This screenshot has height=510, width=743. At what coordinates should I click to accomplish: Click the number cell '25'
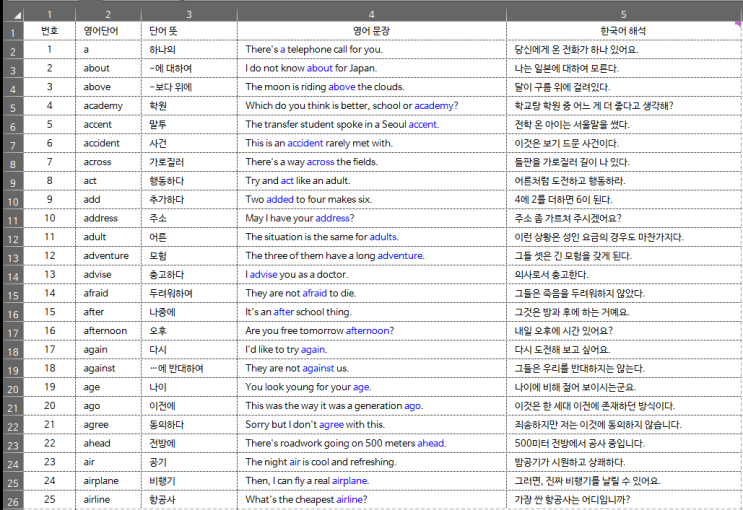click(x=49, y=500)
